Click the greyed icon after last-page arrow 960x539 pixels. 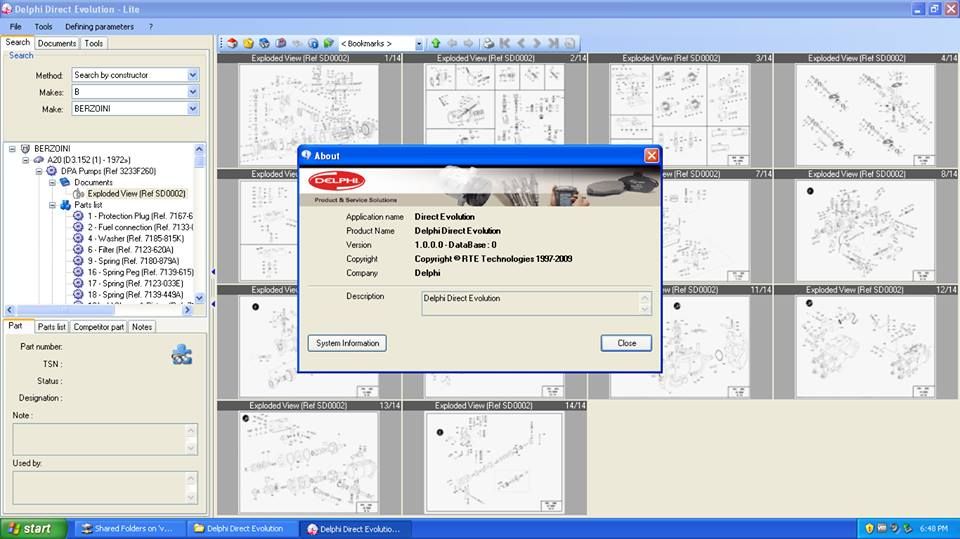pyautogui.click(x=570, y=43)
